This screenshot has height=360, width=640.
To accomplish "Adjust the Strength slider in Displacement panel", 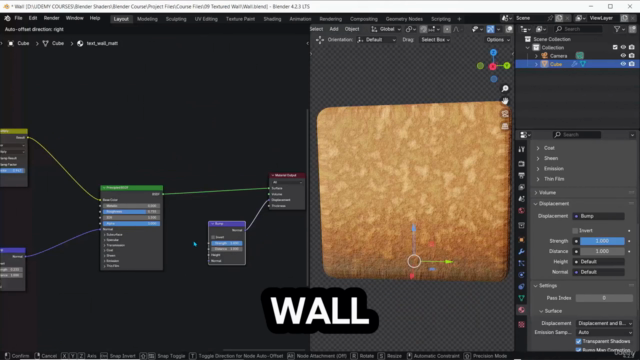I will 602,241.
